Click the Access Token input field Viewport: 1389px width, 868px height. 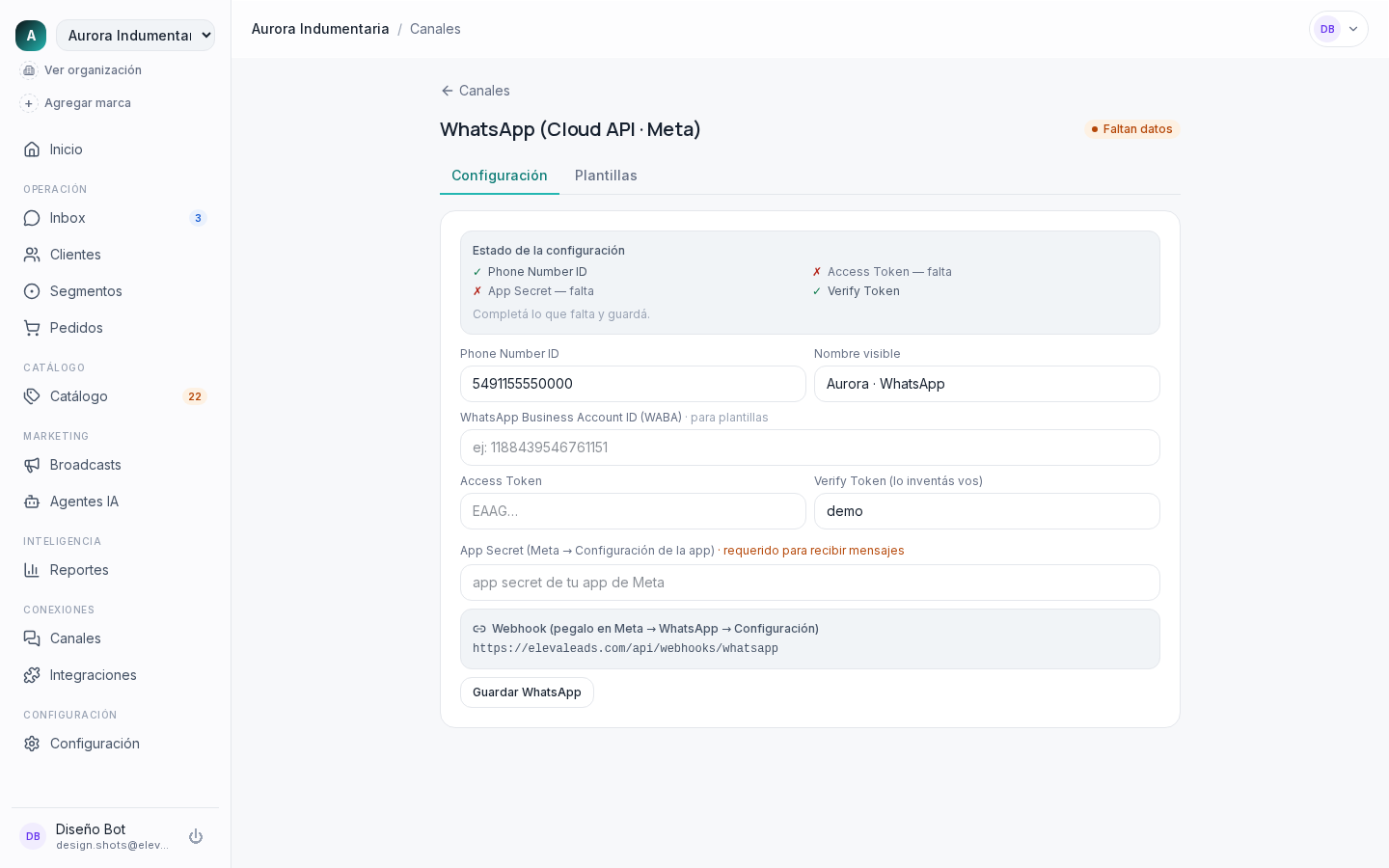[x=633, y=511]
